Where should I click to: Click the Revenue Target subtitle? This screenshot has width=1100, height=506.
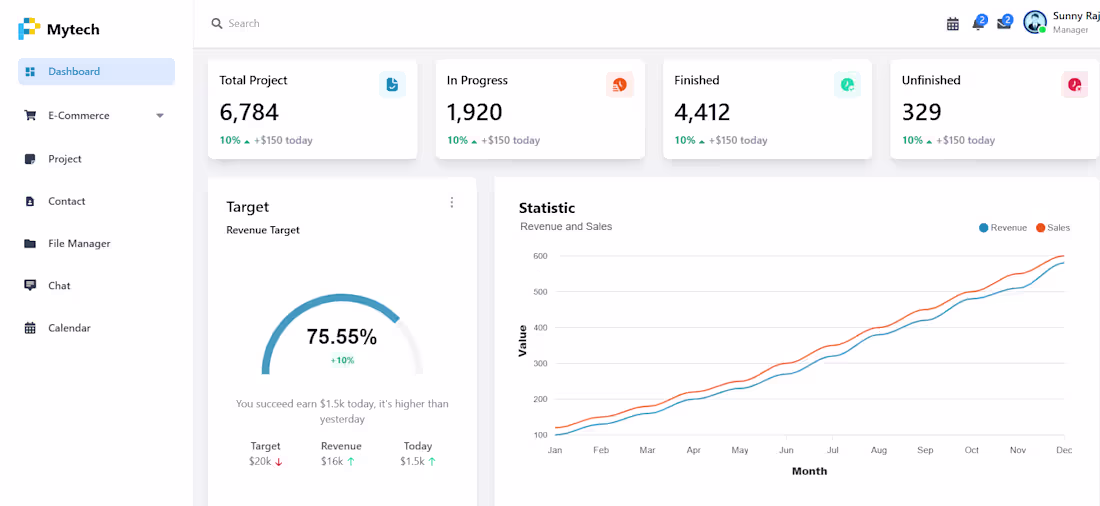click(x=263, y=230)
